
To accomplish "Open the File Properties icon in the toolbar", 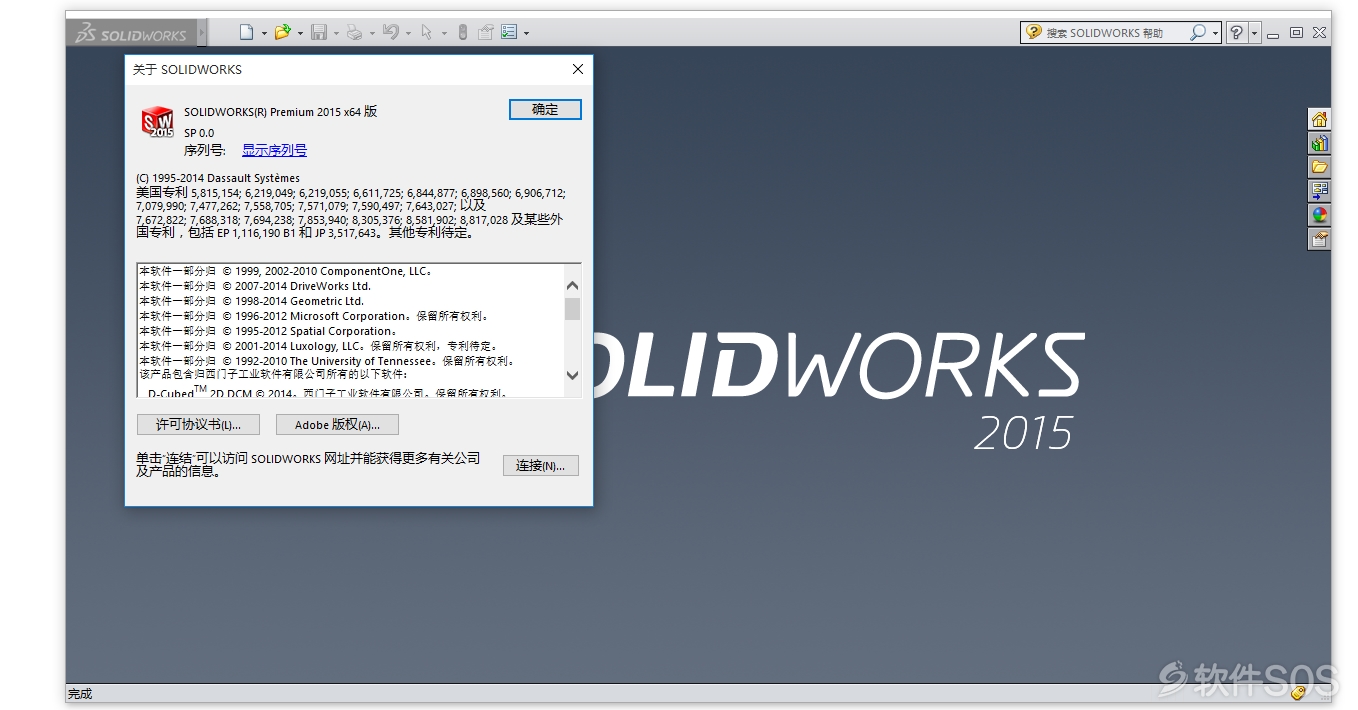I will click(486, 33).
